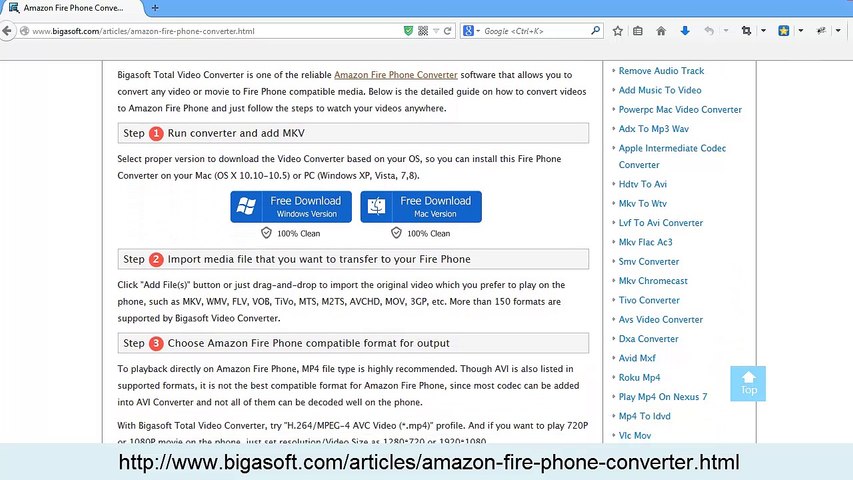Open the Apple Intermediate Codec Converter link
Image resolution: width=853 pixels, height=480 pixels.
tap(672, 156)
